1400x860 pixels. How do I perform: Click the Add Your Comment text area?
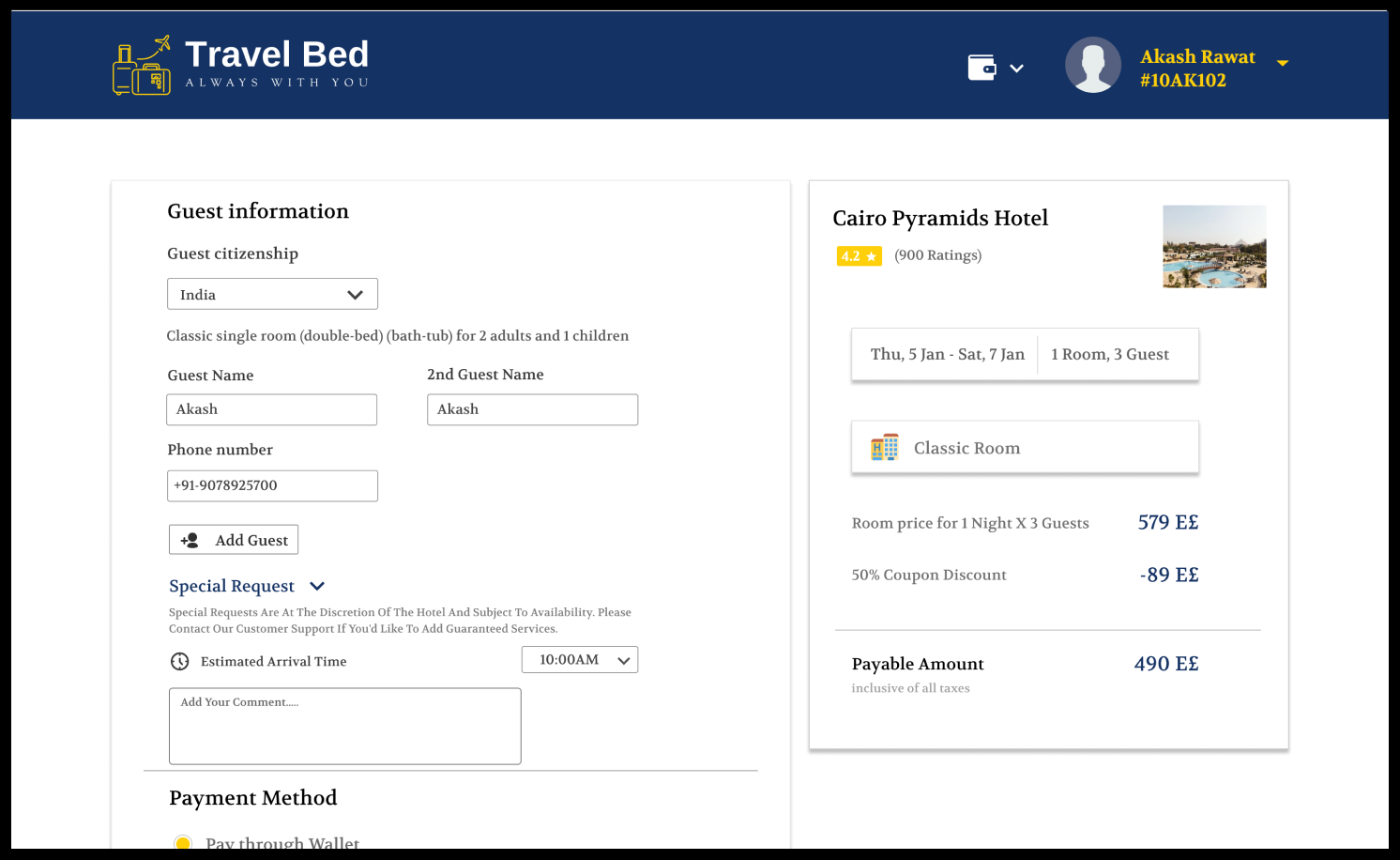click(344, 726)
